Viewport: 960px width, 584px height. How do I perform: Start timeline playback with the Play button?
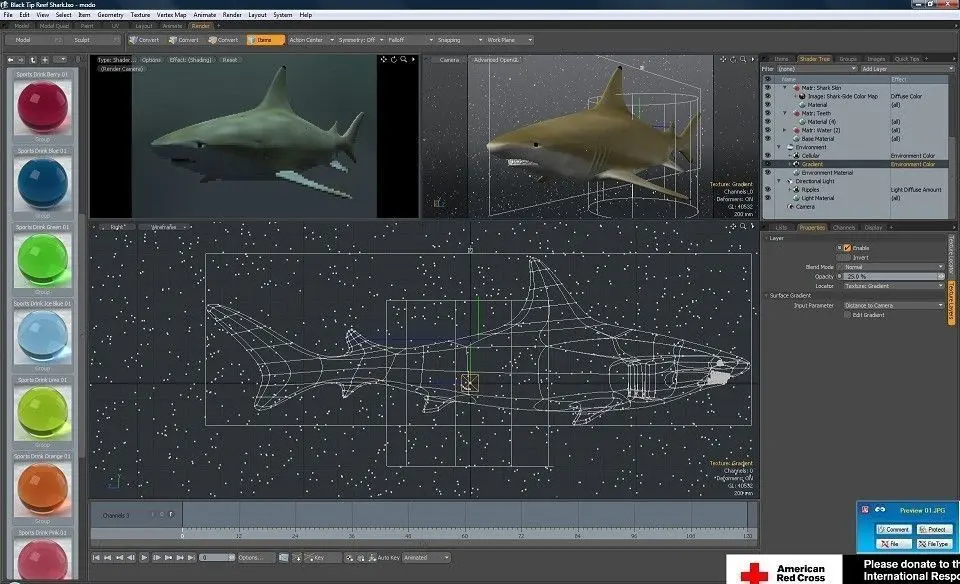pyautogui.click(x=144, y=558)
